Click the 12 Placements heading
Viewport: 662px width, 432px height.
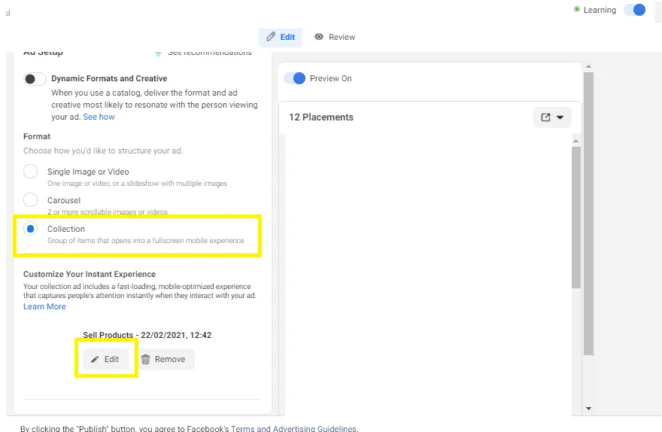pyautogui.click(x=321, y=117)
